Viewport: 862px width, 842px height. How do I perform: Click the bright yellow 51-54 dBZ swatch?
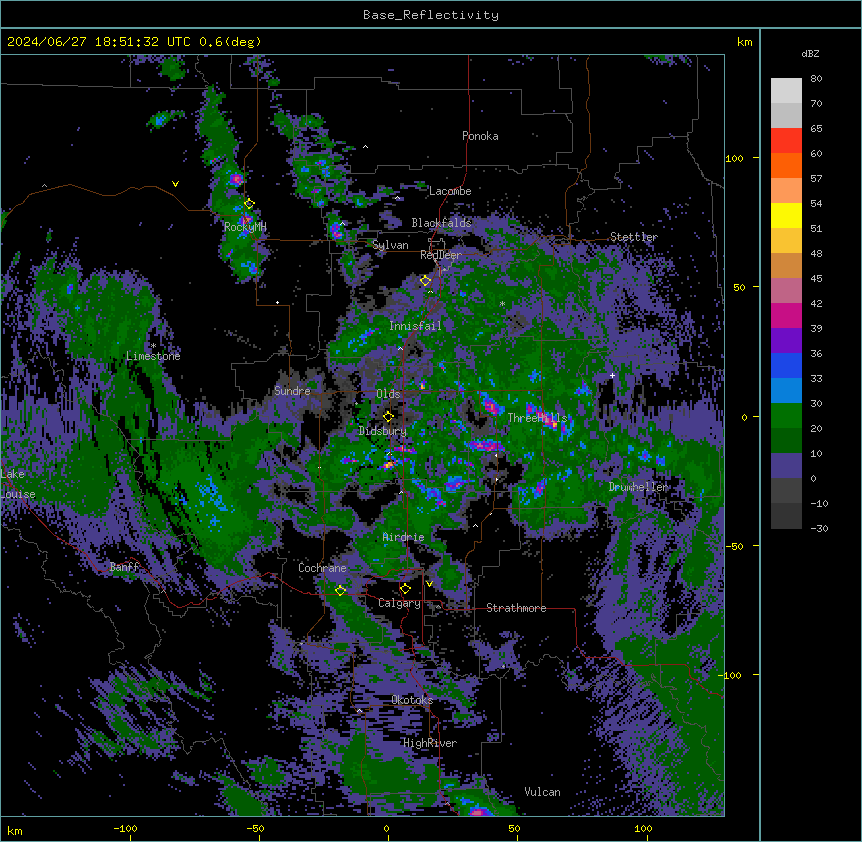[786, 215]
